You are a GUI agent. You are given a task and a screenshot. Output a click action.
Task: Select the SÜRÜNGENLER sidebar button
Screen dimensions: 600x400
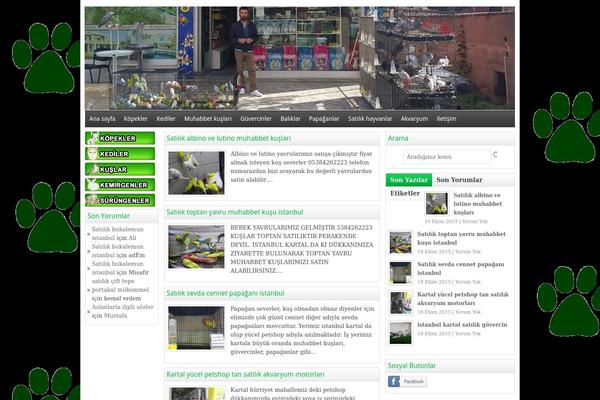pyautogui.click(x=120, y=200)
